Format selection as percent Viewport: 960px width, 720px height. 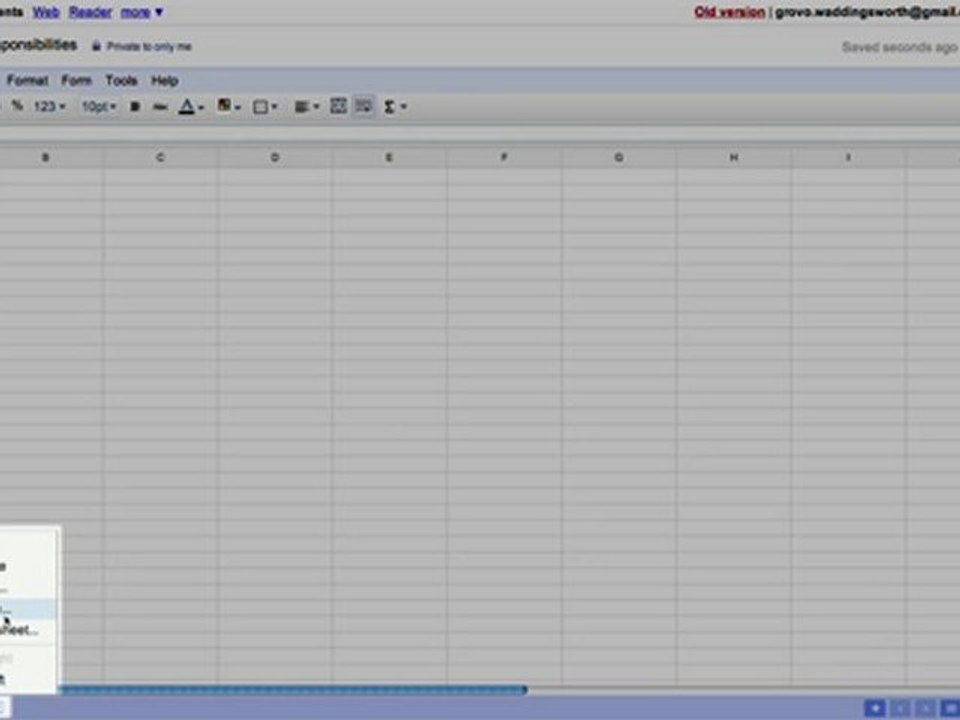17,106
